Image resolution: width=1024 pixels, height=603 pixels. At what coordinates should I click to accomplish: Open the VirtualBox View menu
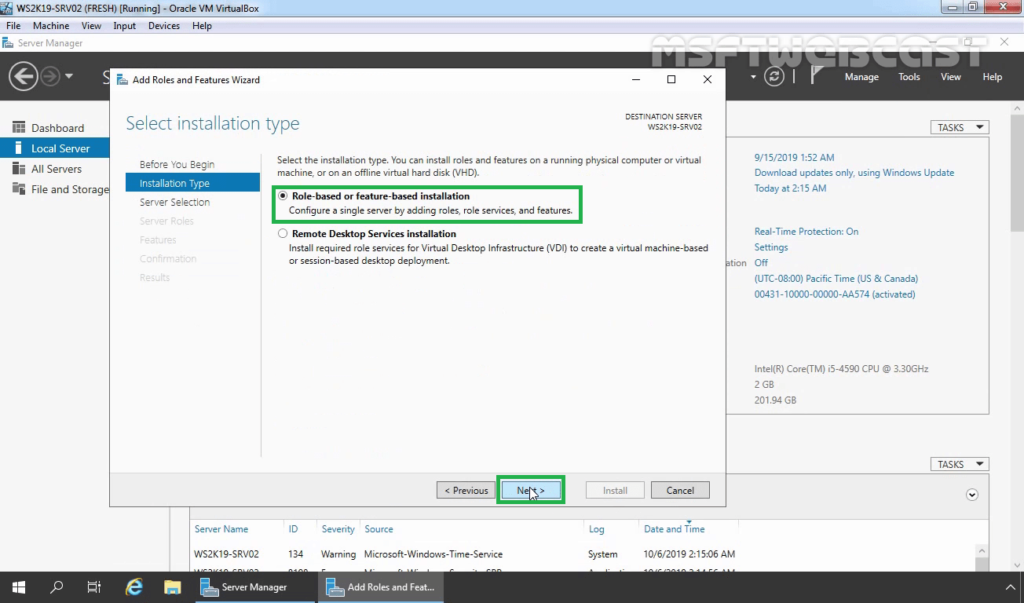click(x=91, y=25)
